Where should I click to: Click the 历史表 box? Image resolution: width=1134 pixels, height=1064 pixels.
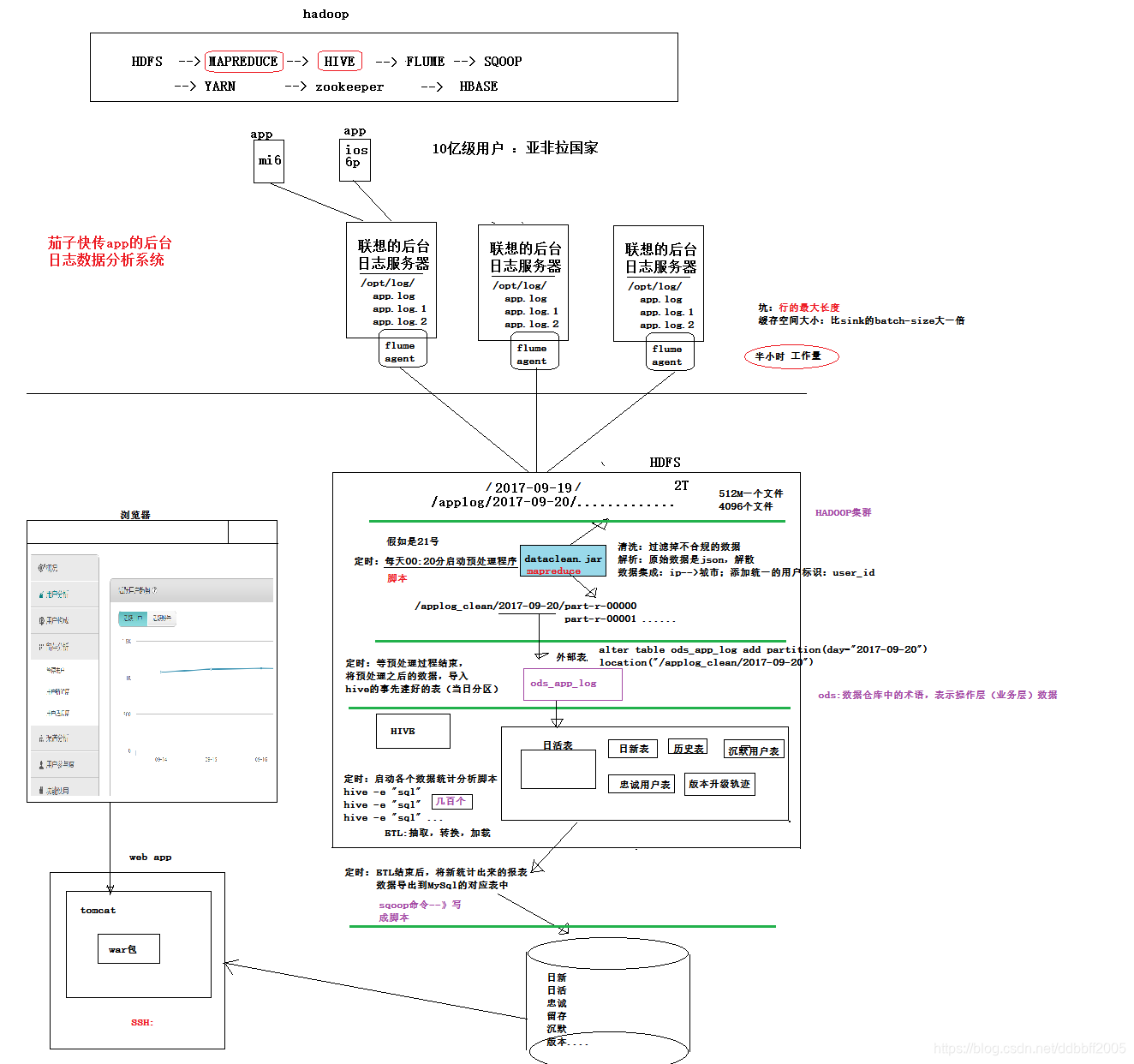coord(689,748)
